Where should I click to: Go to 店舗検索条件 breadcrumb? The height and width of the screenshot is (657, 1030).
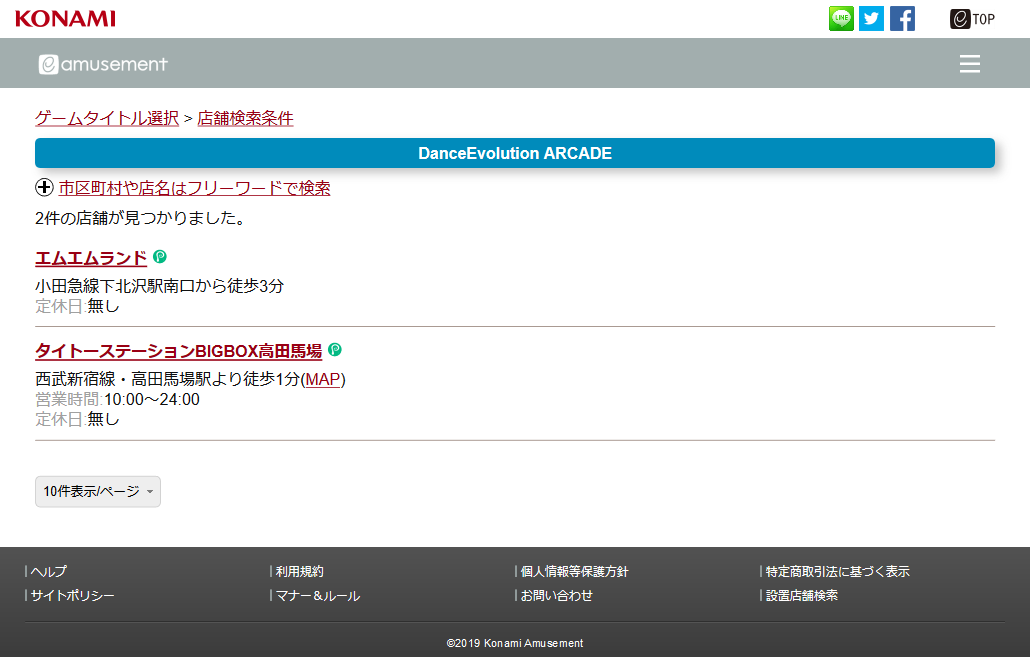coord(245,118)
